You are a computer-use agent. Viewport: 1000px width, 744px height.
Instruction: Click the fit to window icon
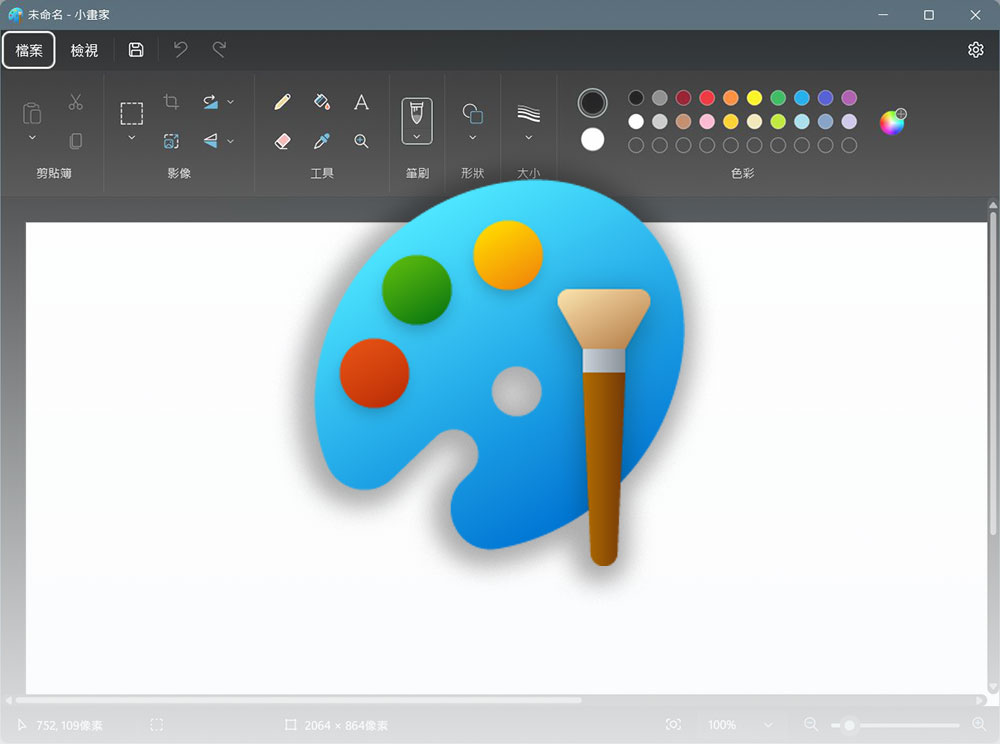click(673, 724)
